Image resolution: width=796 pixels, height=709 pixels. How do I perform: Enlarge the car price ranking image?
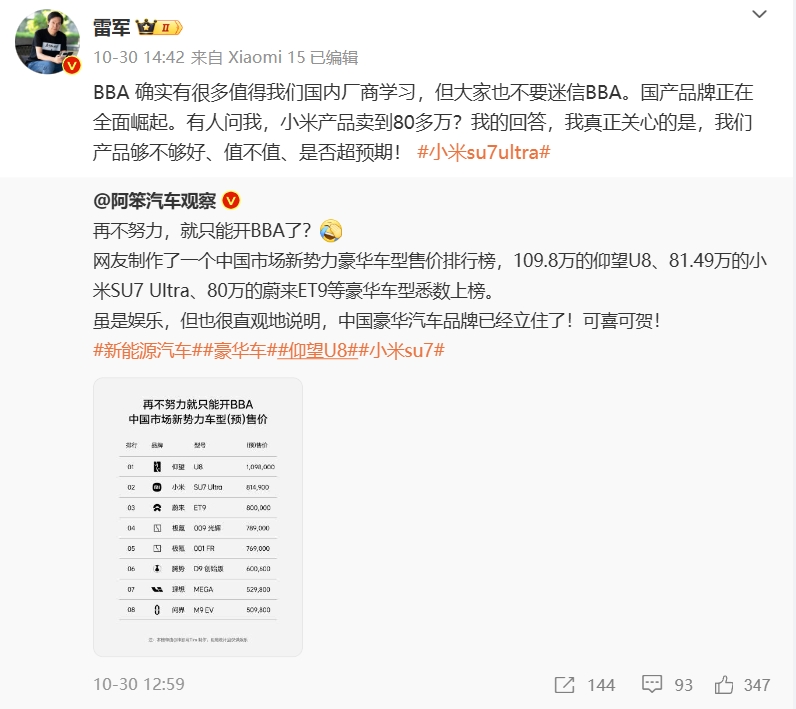coord(198,517)
